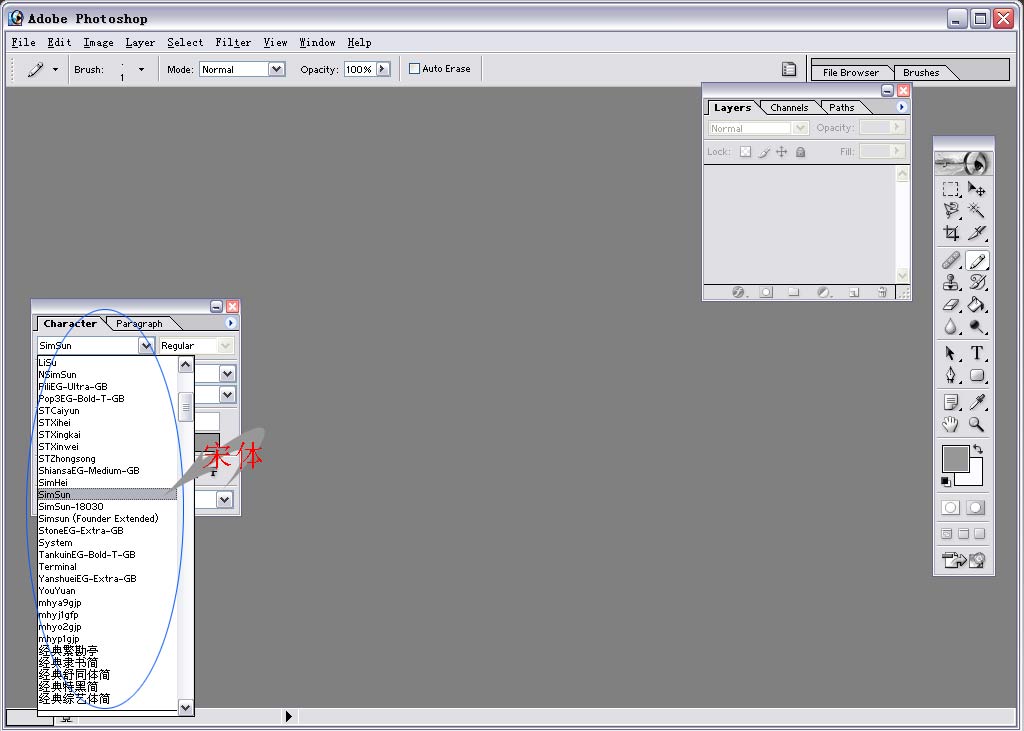Select the Healing Brush tool
Image resolution: width=1024 pixels, height=731 pixels.
pyautogui.click(x=951, y=261)
